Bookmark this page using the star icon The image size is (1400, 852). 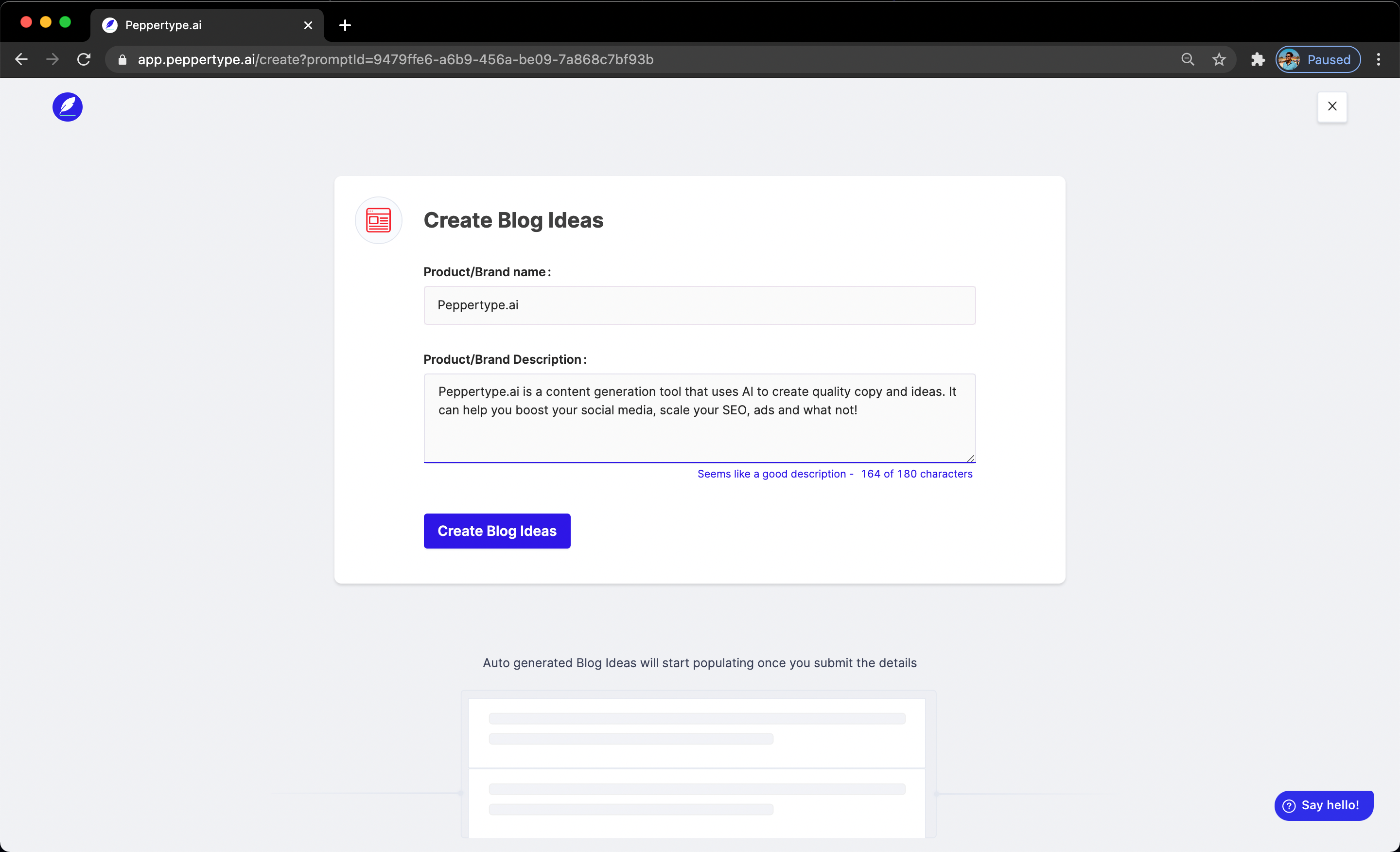(1219, 59)
